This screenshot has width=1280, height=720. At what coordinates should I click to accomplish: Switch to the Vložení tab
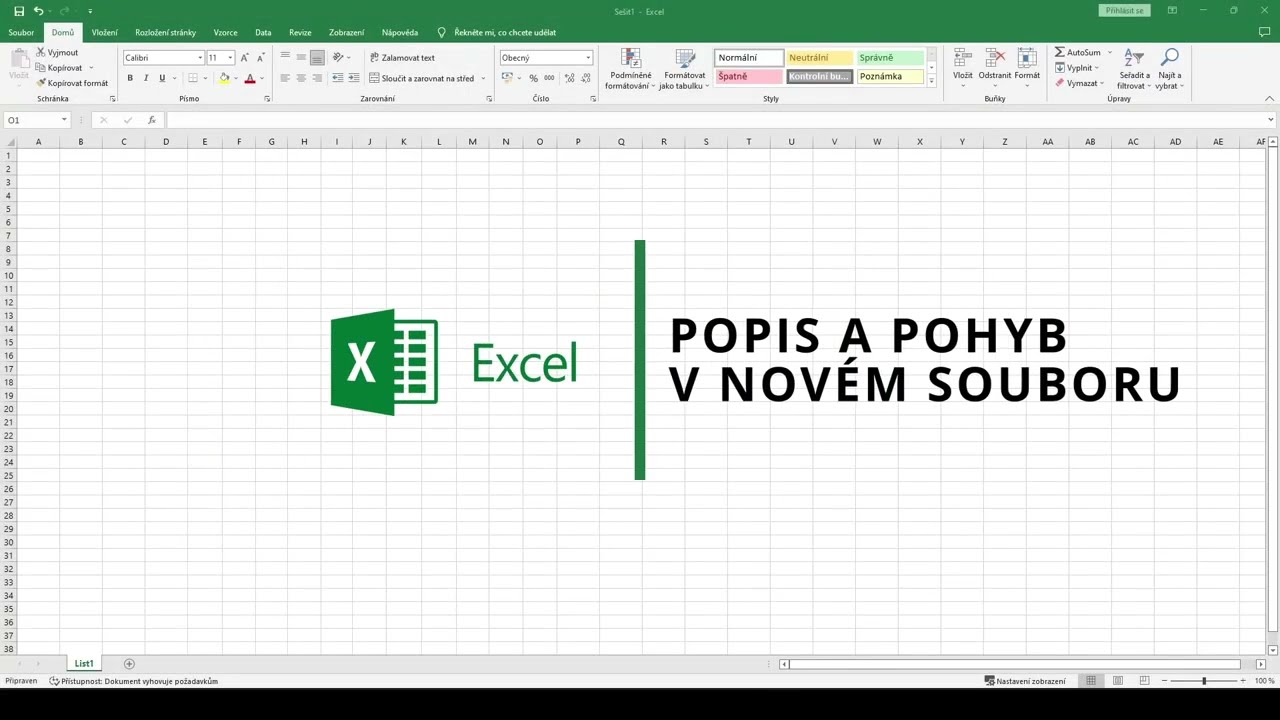click(105, 32)
